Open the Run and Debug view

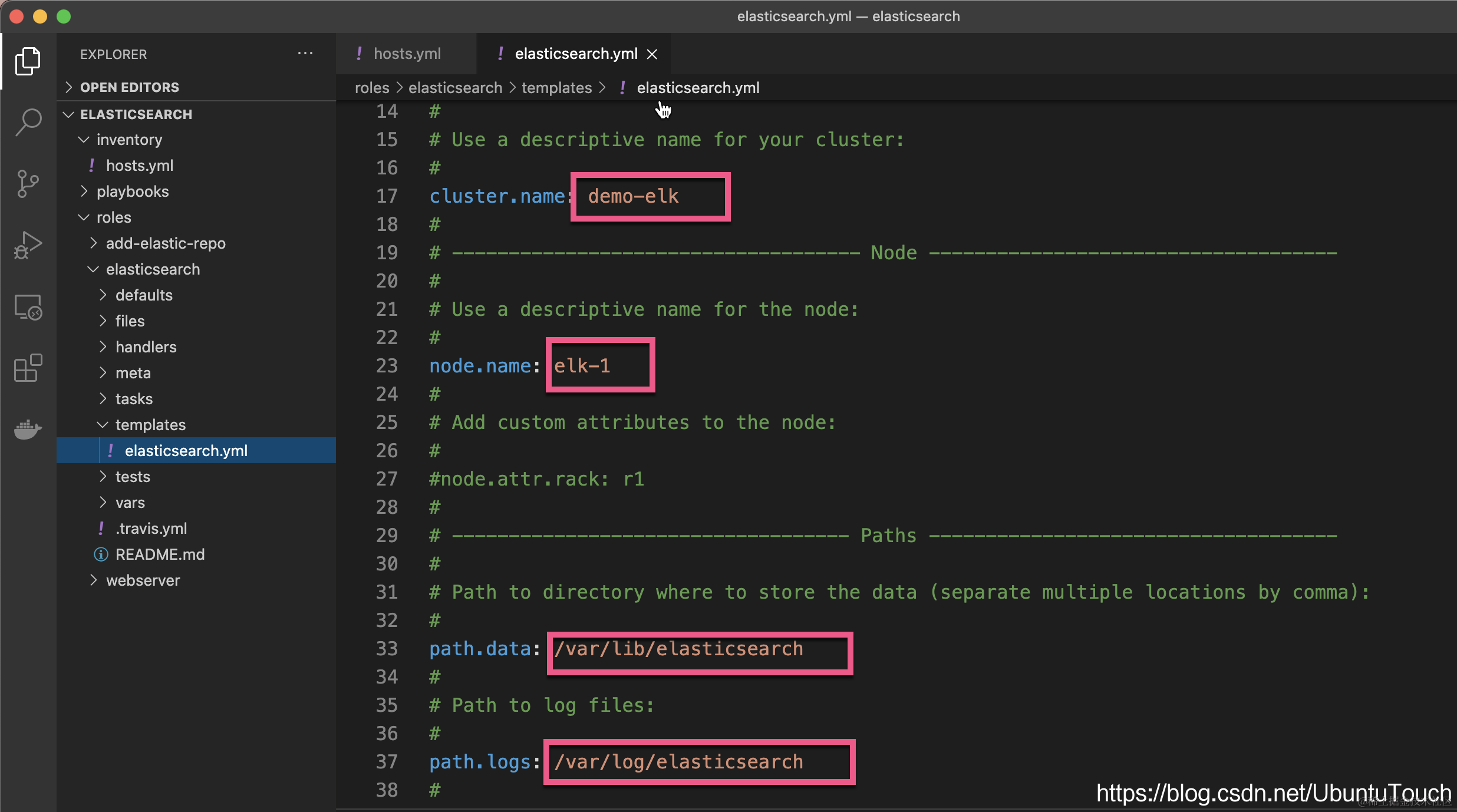28,245
